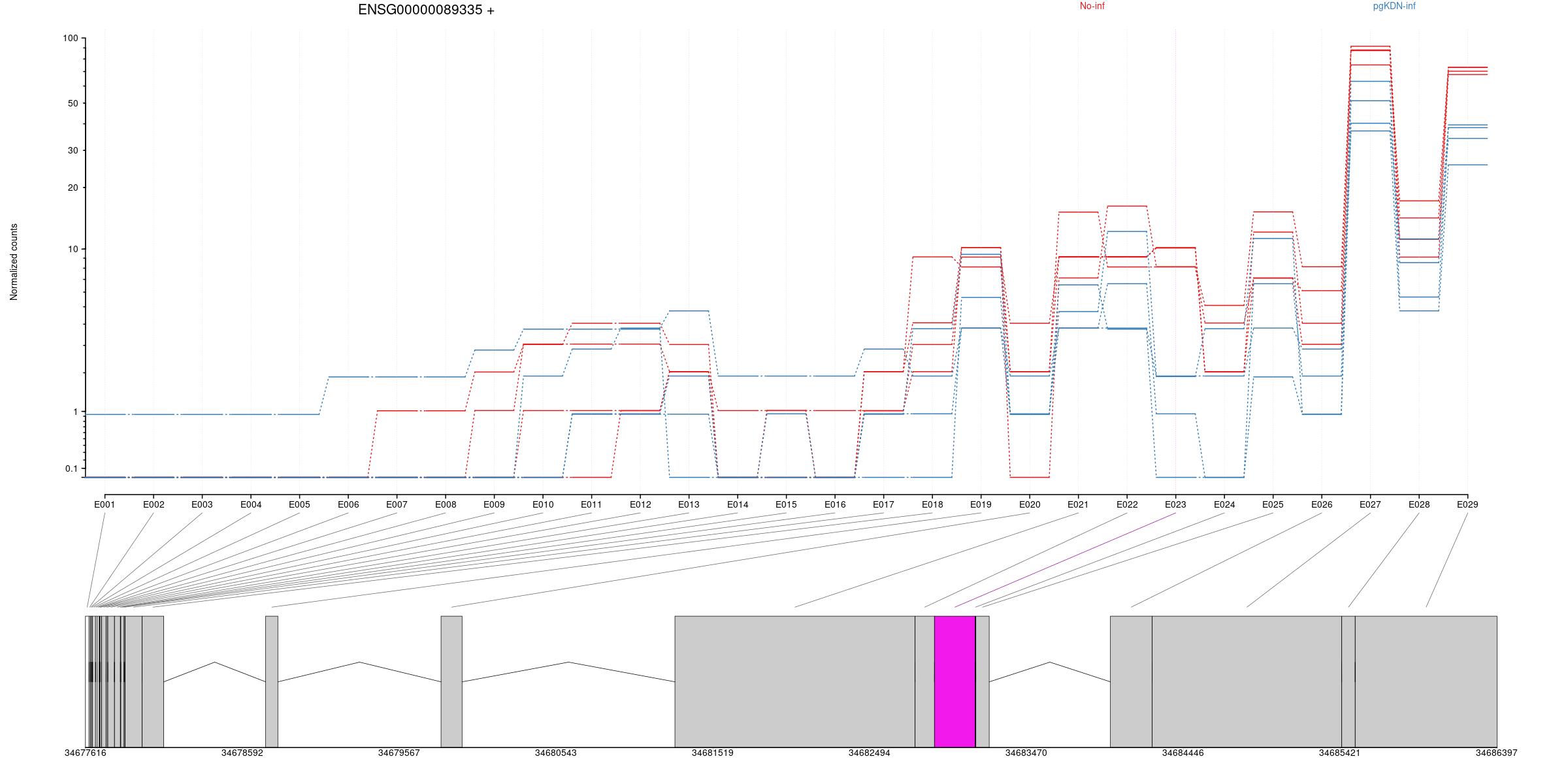The image size is (1568, 784).
Task: Click genomic coordinate 34682494
Action: tap(870, 753)
